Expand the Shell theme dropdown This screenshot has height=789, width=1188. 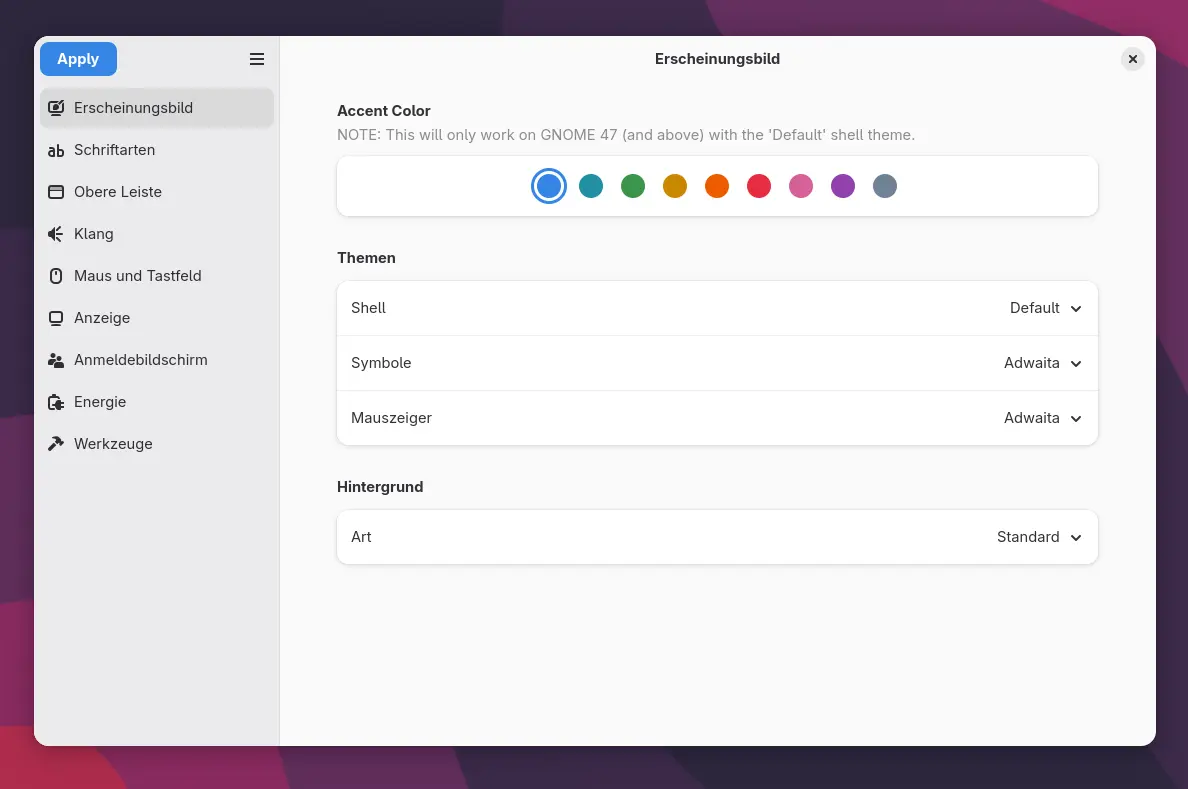[x=1046, y=308]
